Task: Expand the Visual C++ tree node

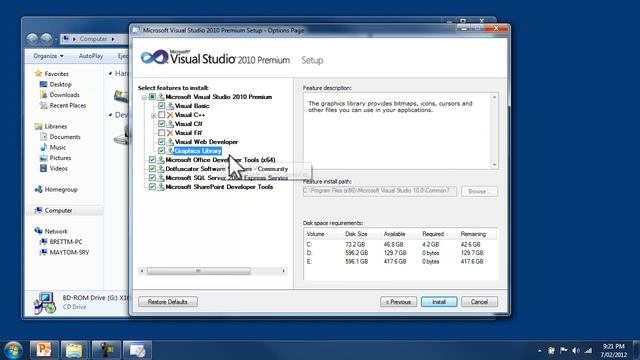Action: click(x=153, y=115)
